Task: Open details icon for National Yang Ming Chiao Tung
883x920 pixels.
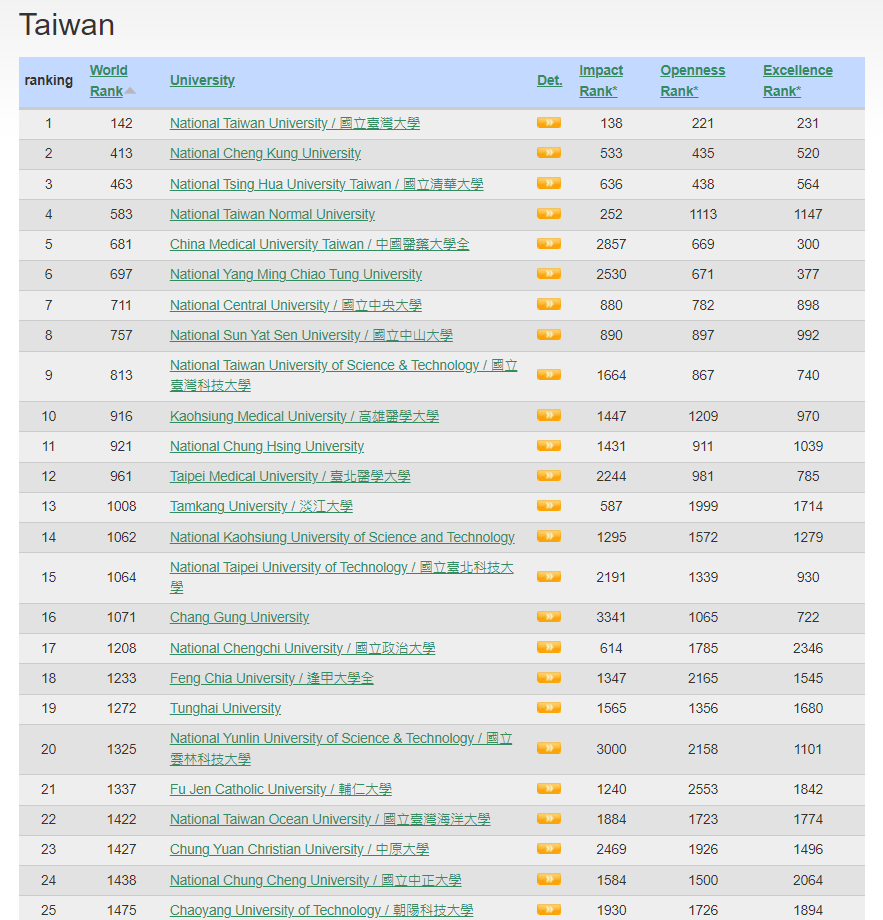Action: tap(549, 273)
